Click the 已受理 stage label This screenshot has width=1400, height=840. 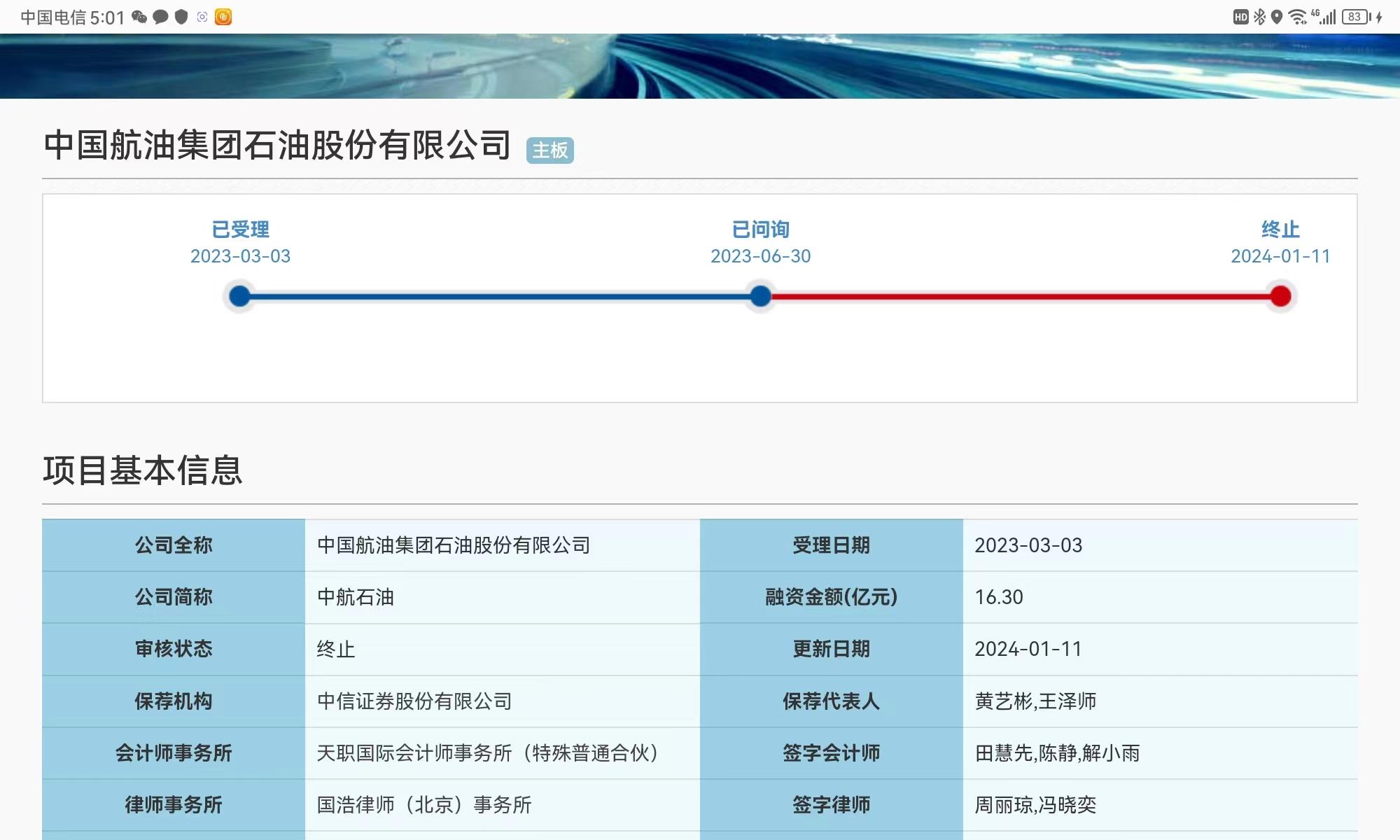240,229
